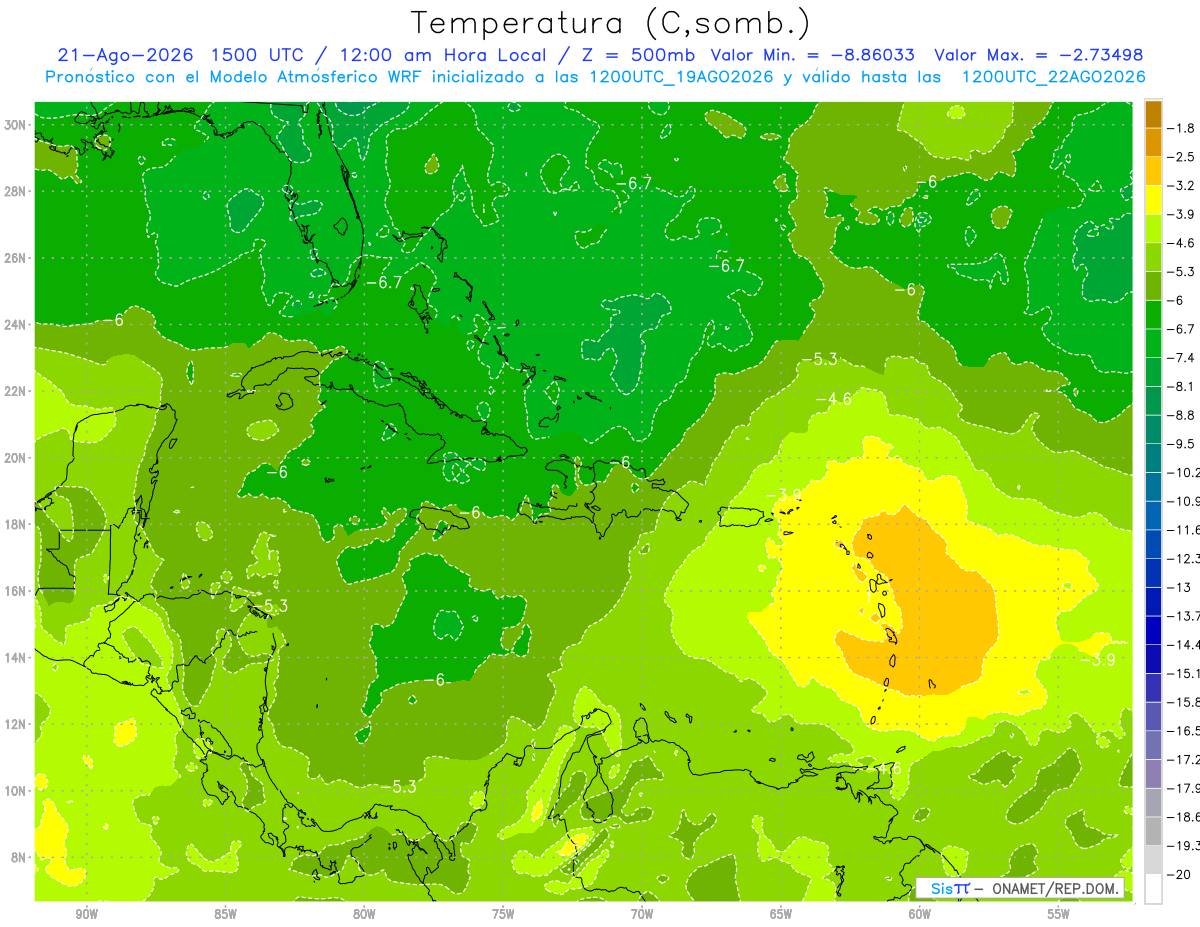Click the "-3.9" contour label near 14N east edge

click(1098, 658)
